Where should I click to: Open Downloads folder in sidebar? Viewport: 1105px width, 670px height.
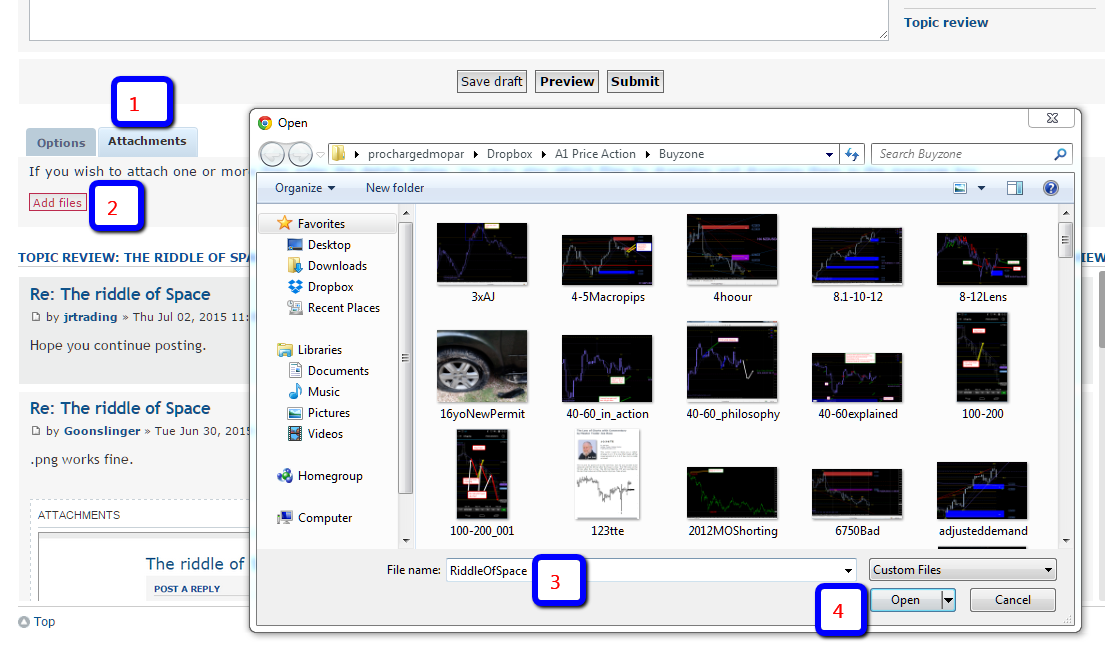tap(337, 266)
